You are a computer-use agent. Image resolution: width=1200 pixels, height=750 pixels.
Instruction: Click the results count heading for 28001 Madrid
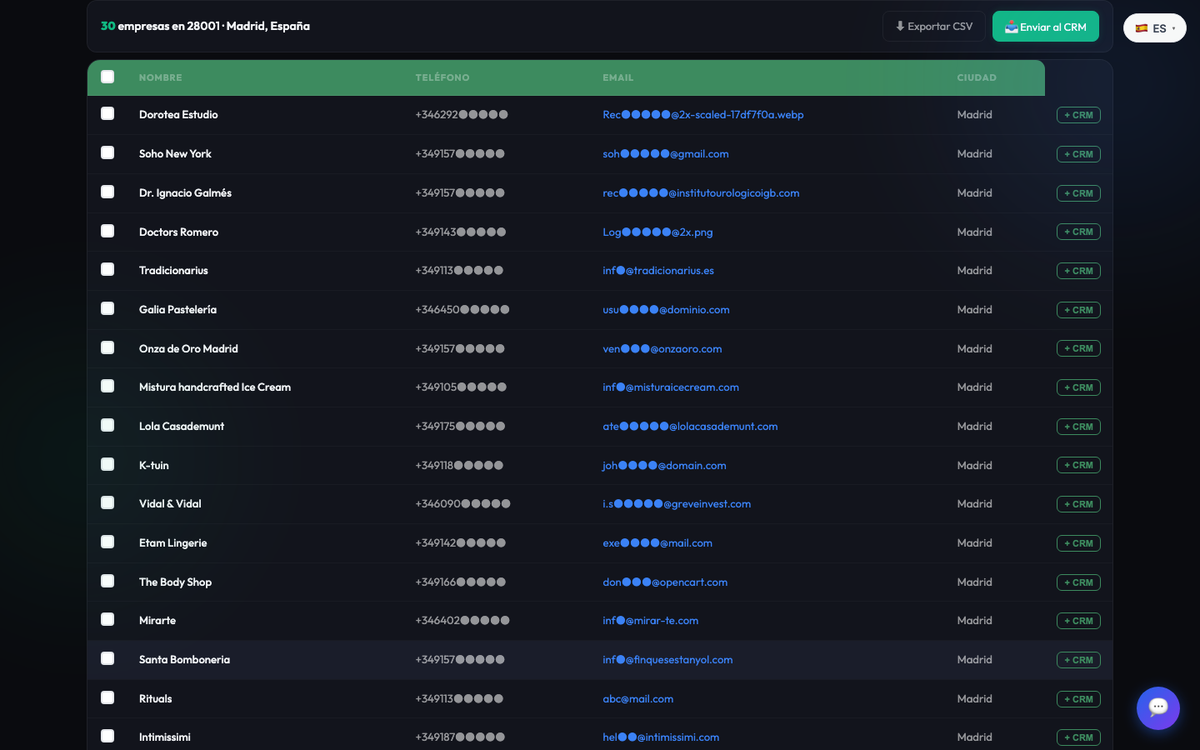tap(205, 26)
